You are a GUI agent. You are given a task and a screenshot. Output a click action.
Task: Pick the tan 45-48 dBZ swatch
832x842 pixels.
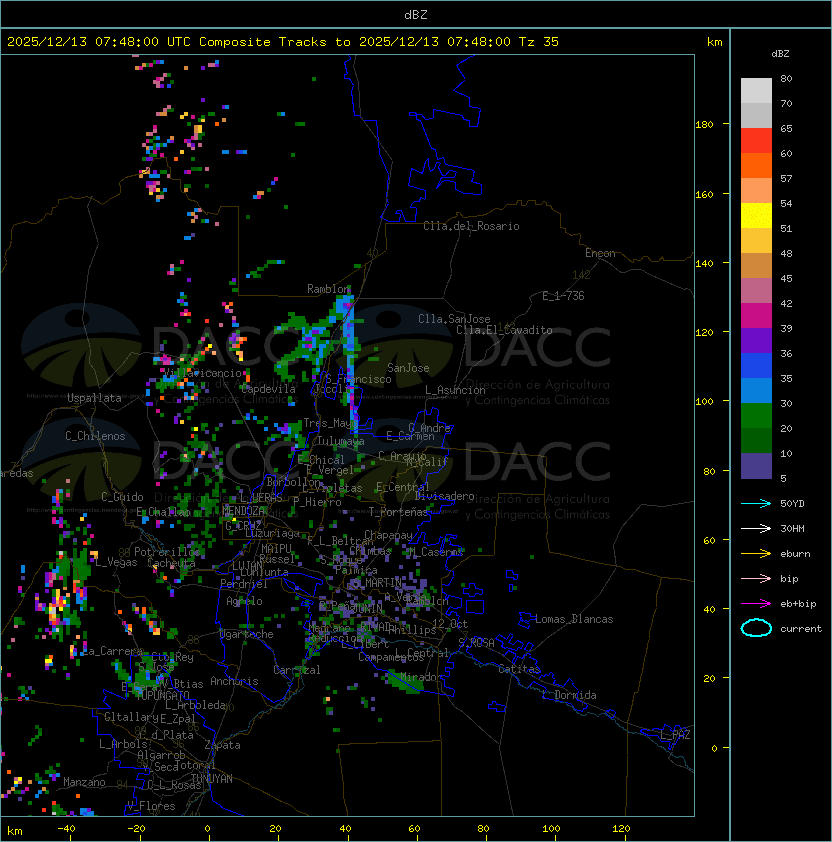tap(756, 265)
